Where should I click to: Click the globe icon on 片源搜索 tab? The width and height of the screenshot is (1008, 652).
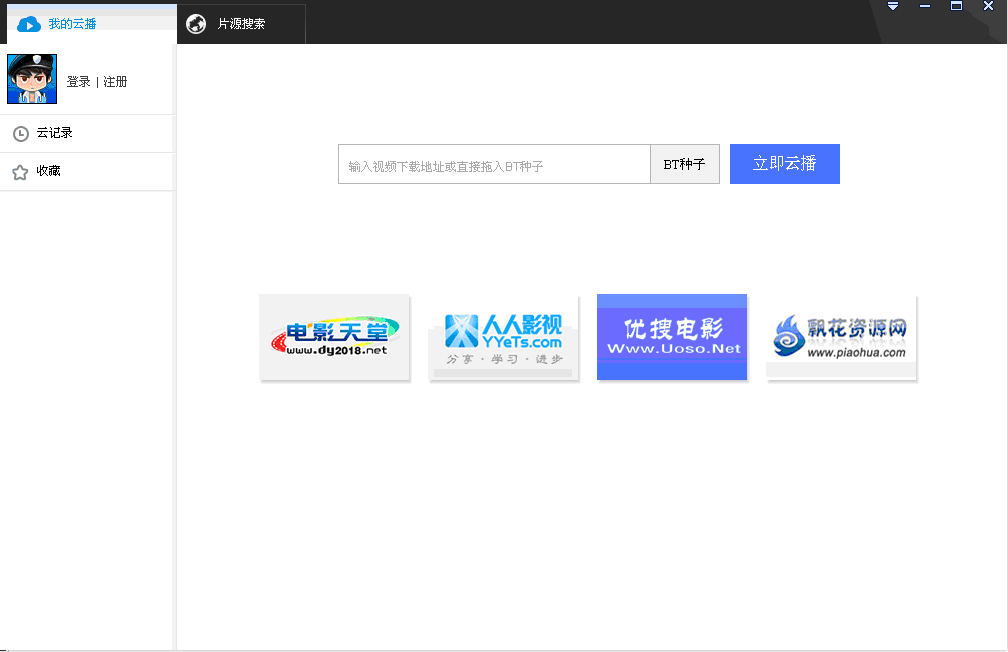point(195,24)
